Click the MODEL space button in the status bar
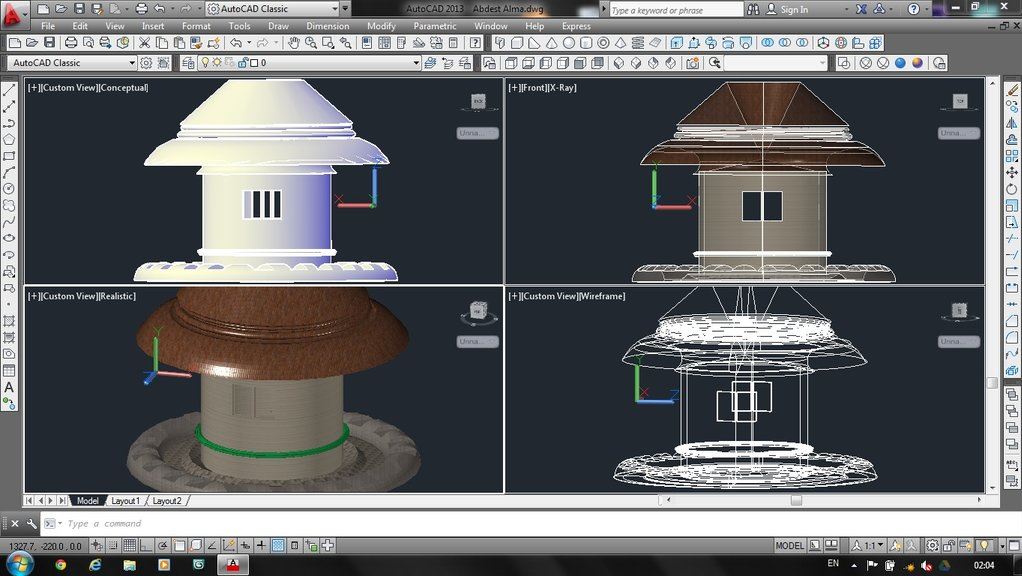Screen dimensions: 1022x576 [x=789, y=545]
